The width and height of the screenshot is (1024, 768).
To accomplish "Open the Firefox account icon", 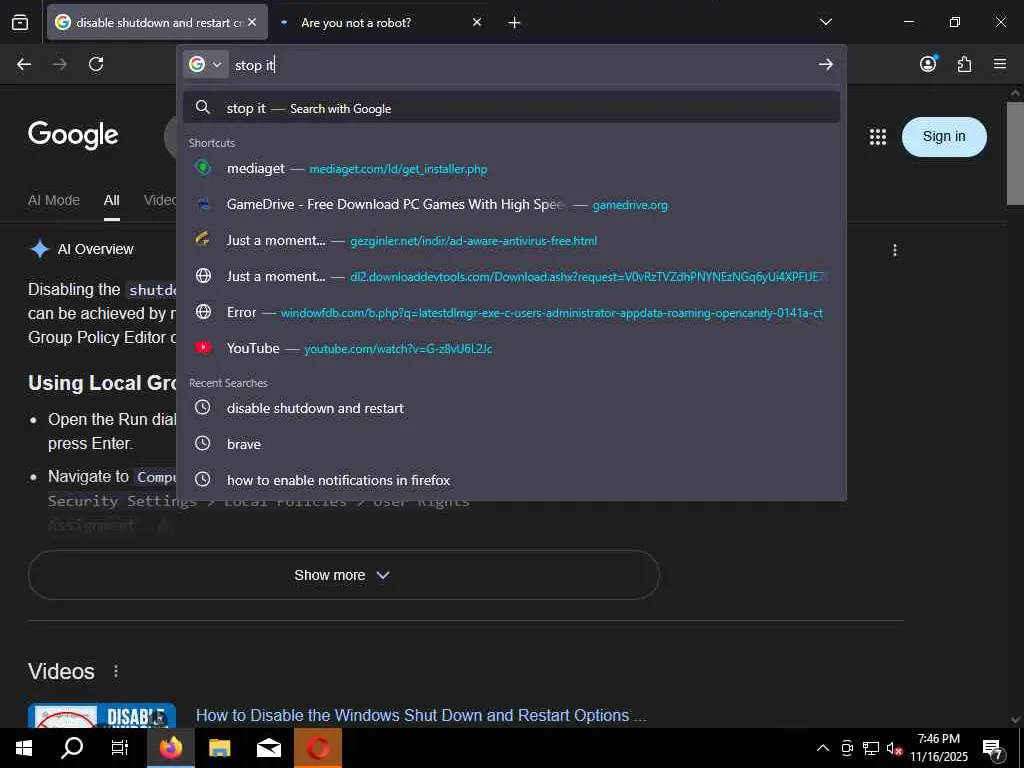I will [x=928, y=63].
